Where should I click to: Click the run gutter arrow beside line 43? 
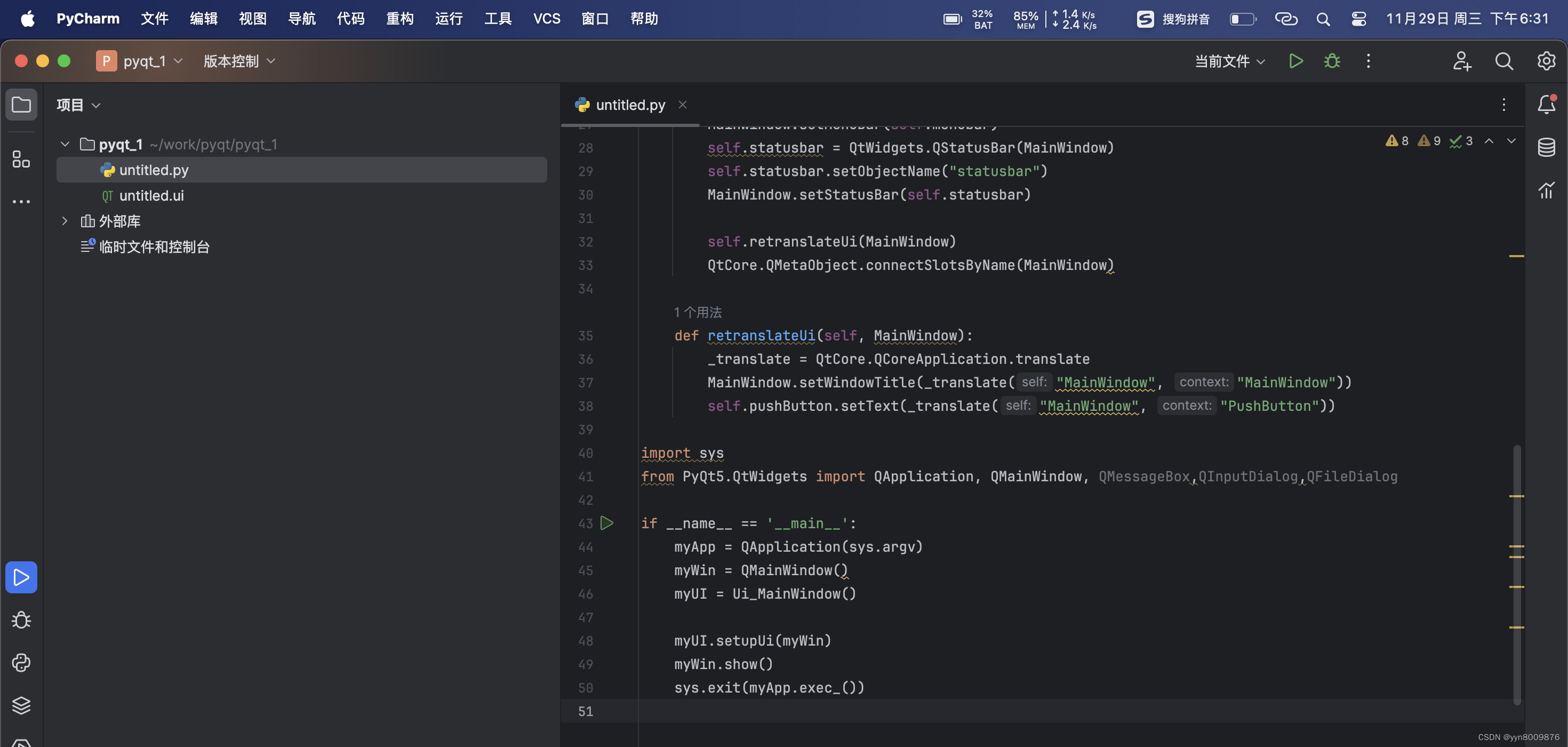[x=607, y=523]
